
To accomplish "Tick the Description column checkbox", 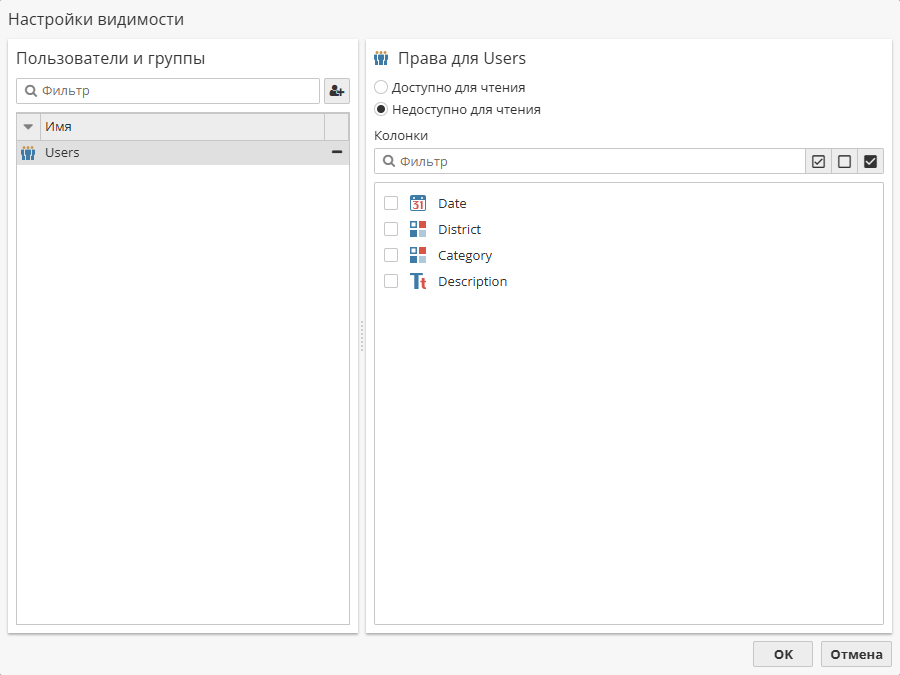I will [391, 281].
